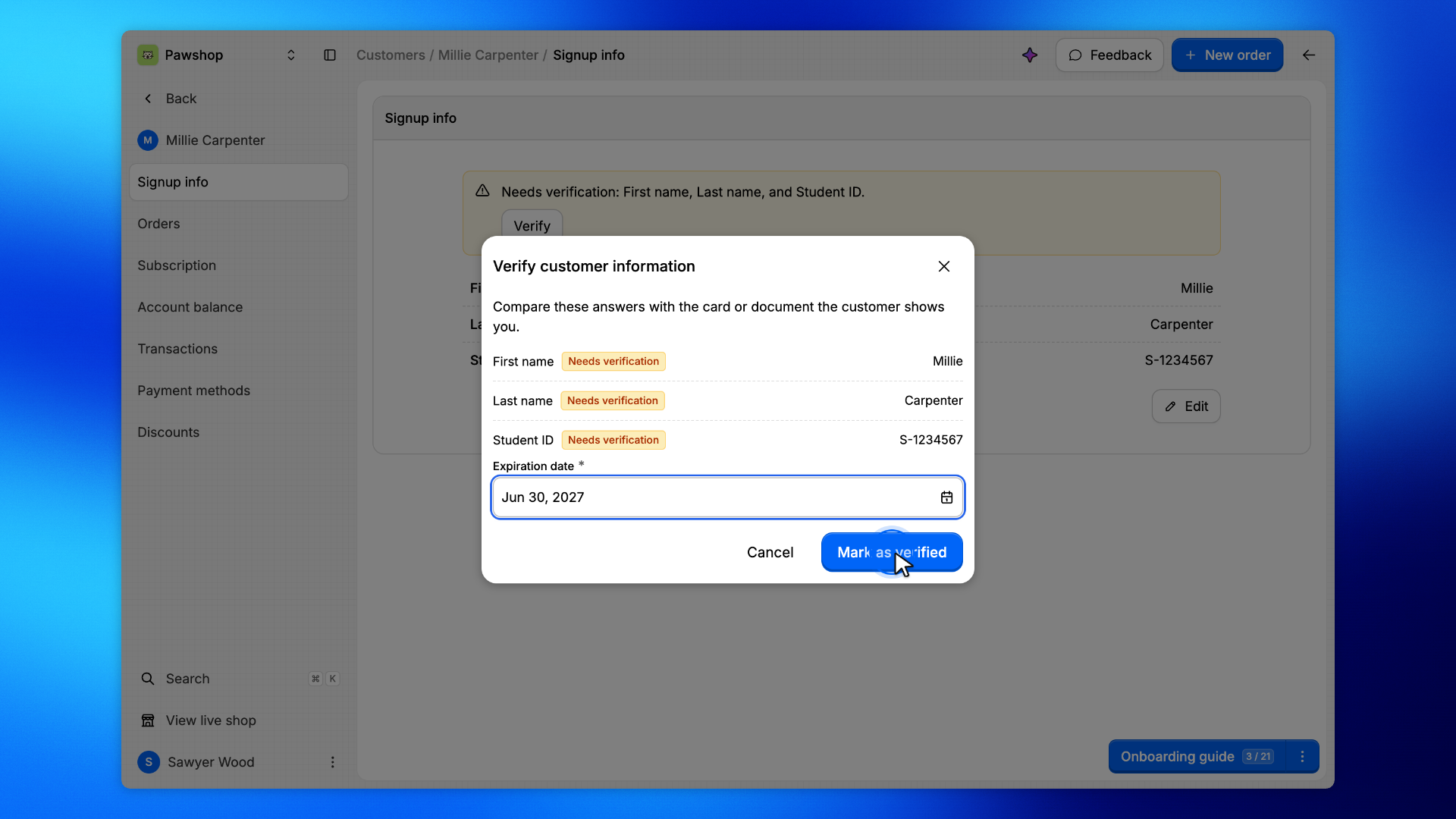Image resolution: width=1456 pixels, height=819 pixels.
Task: Click the Pawshop logo icon
Action: pos(148,55)
